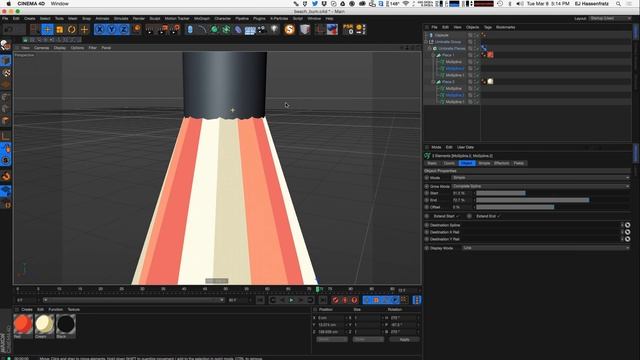Click the red tag on Piece 1

pos(490,55)
